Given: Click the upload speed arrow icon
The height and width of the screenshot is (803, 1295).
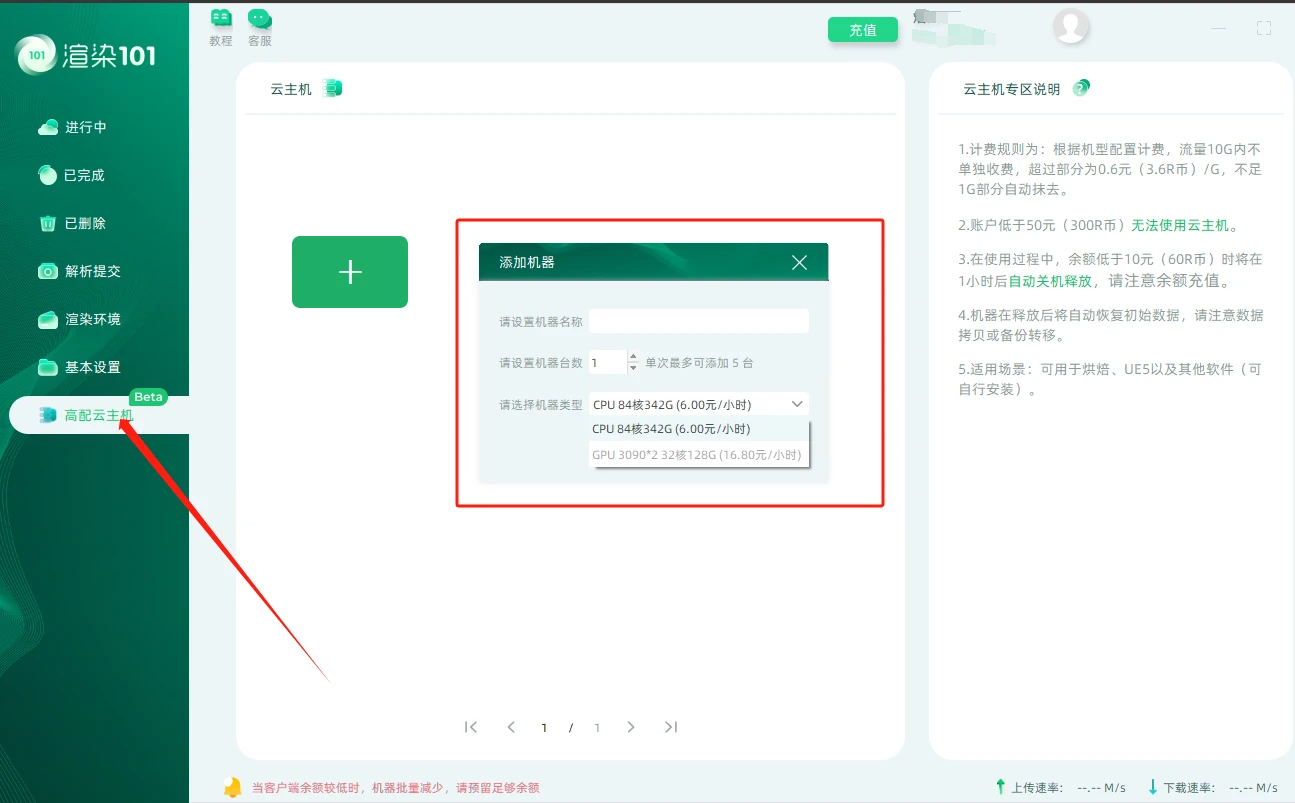Looking at the screenshot, I should [x=1000, y=787].
